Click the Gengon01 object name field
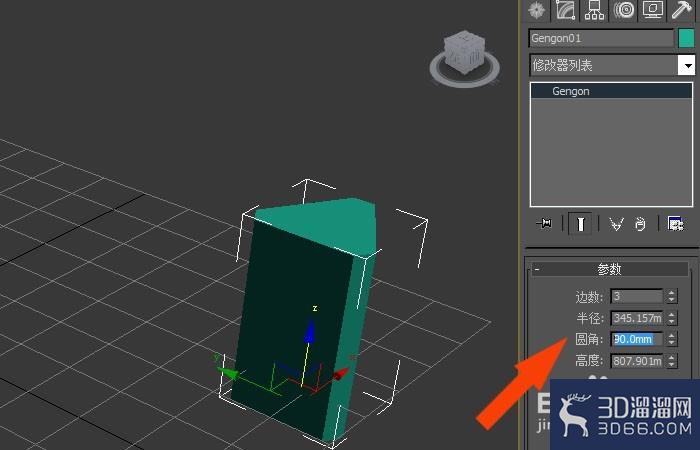Image resolution: width=700 pixels, height=450 pixels. click(601, 38)
